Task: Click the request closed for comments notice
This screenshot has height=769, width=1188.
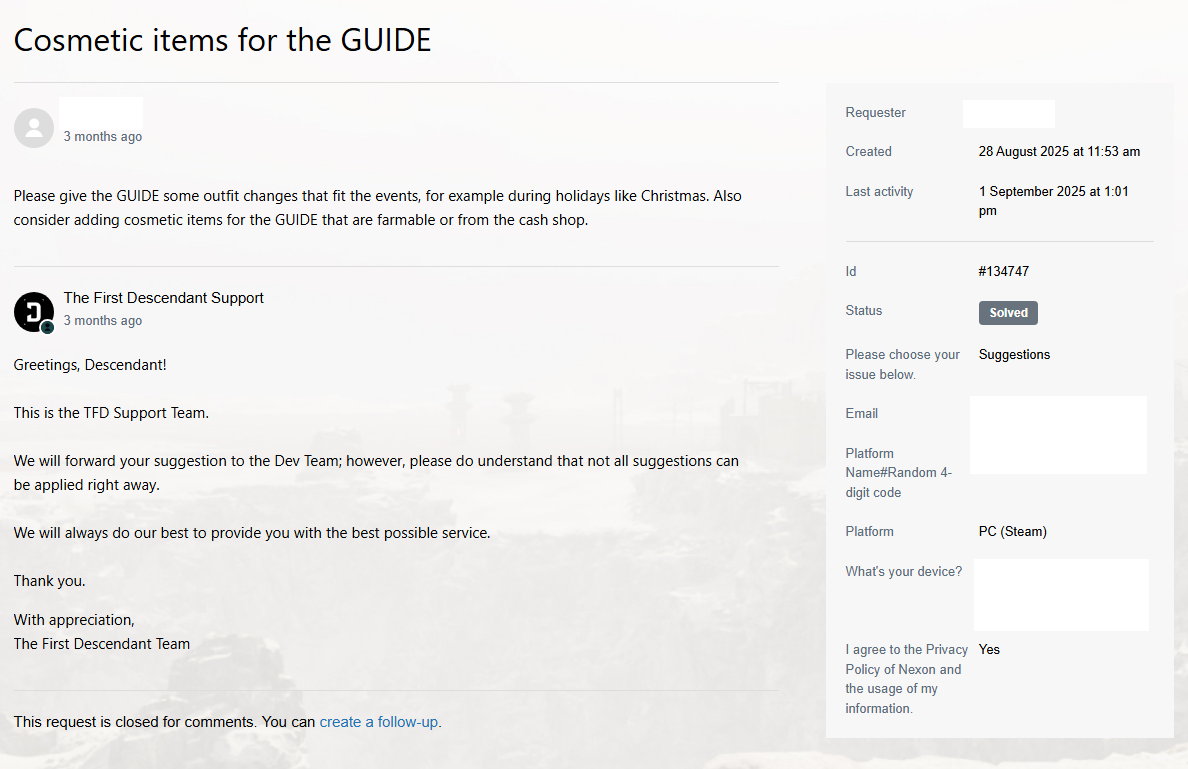Action: [227, 722]
